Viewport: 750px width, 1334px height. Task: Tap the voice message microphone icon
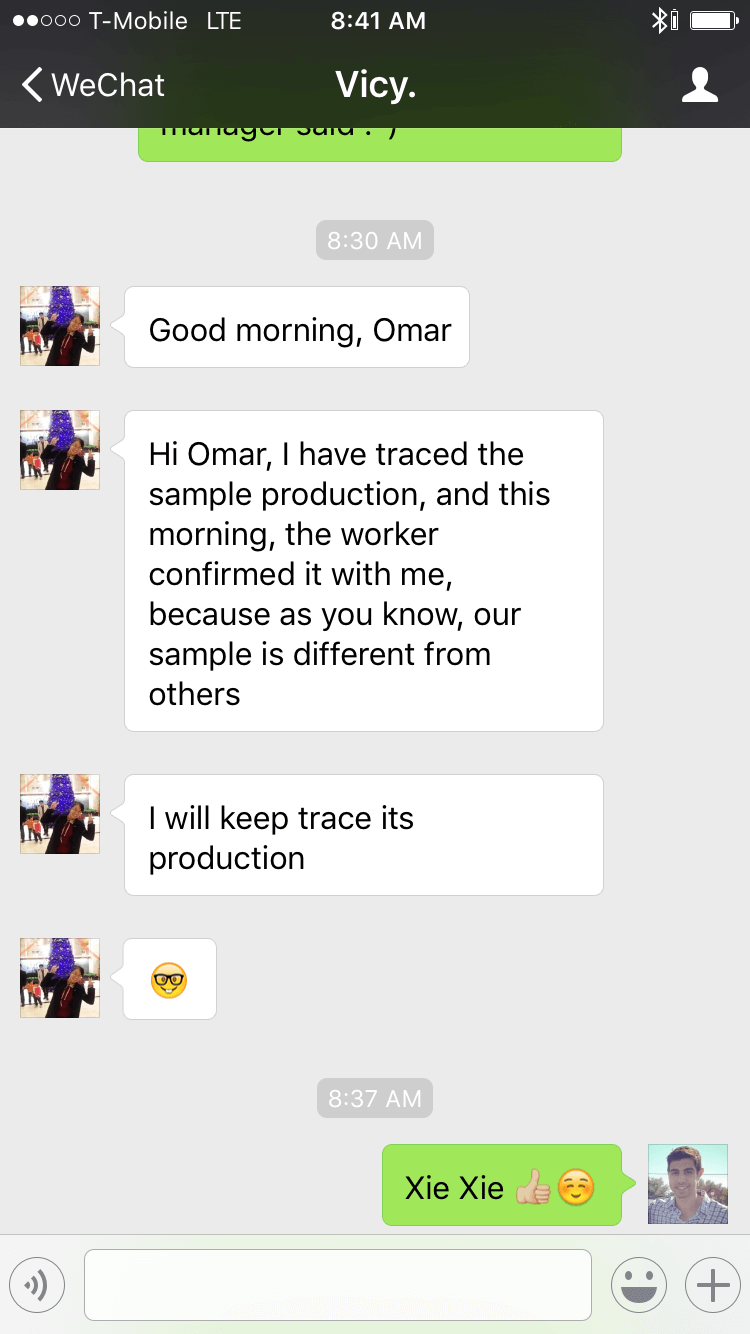(37, 1285)
